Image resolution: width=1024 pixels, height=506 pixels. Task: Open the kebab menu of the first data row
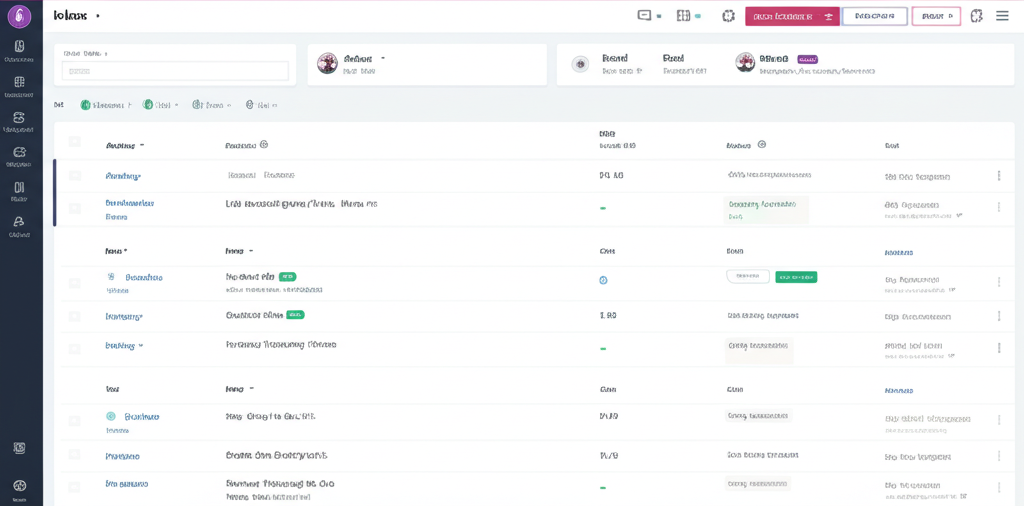tap(999, 176)
